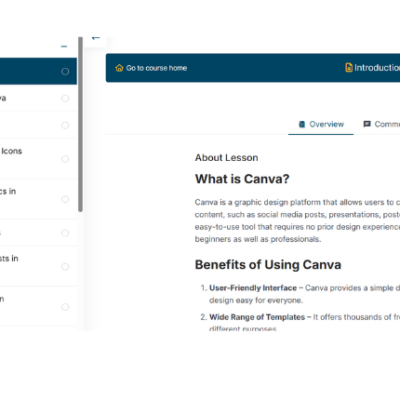Image resolution: width=400 pixels, height=400 pixels.
Task: Toggle completion circle for the 'sts in' lesson
Action: (65, 267)
